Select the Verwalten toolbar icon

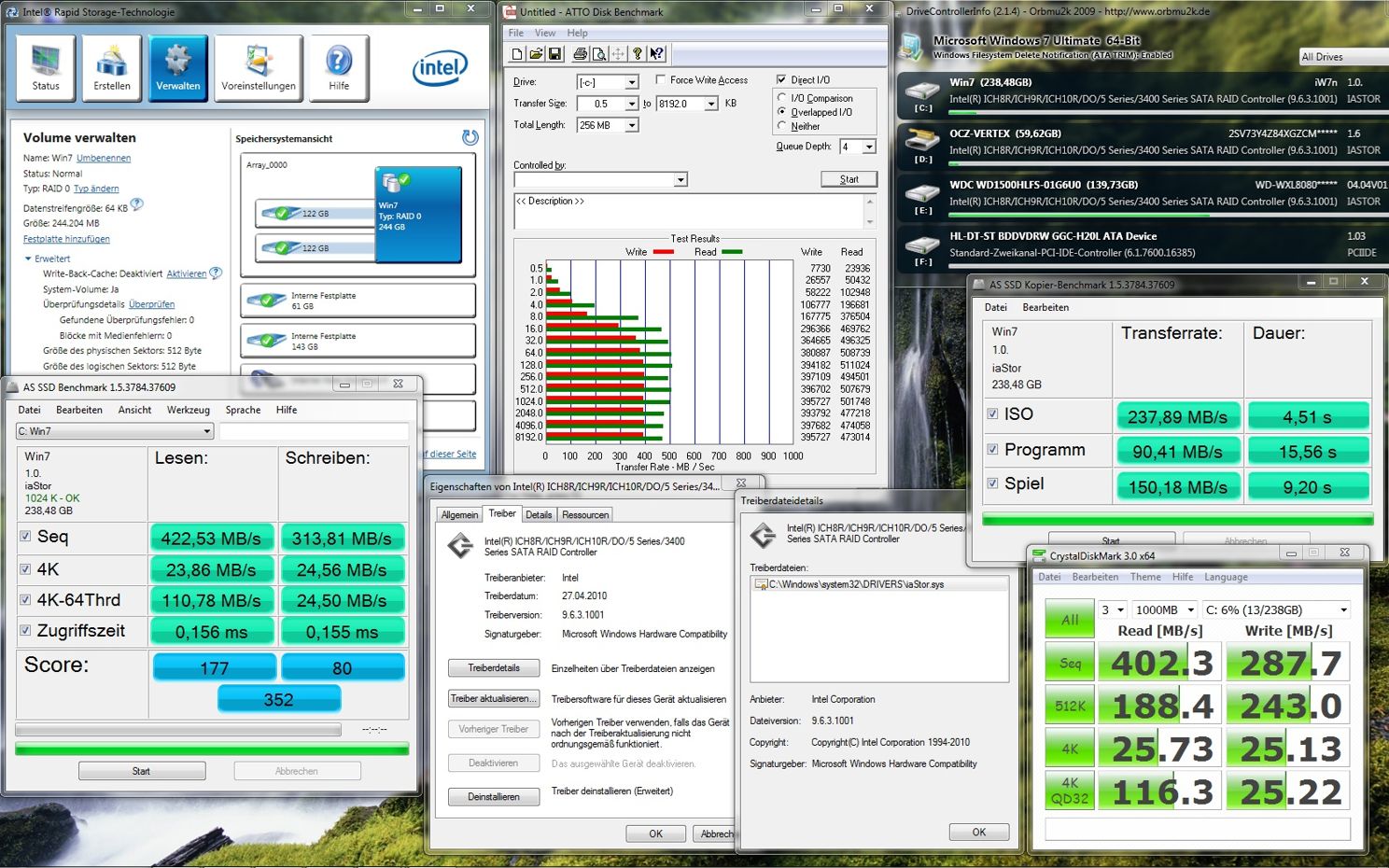177,69
